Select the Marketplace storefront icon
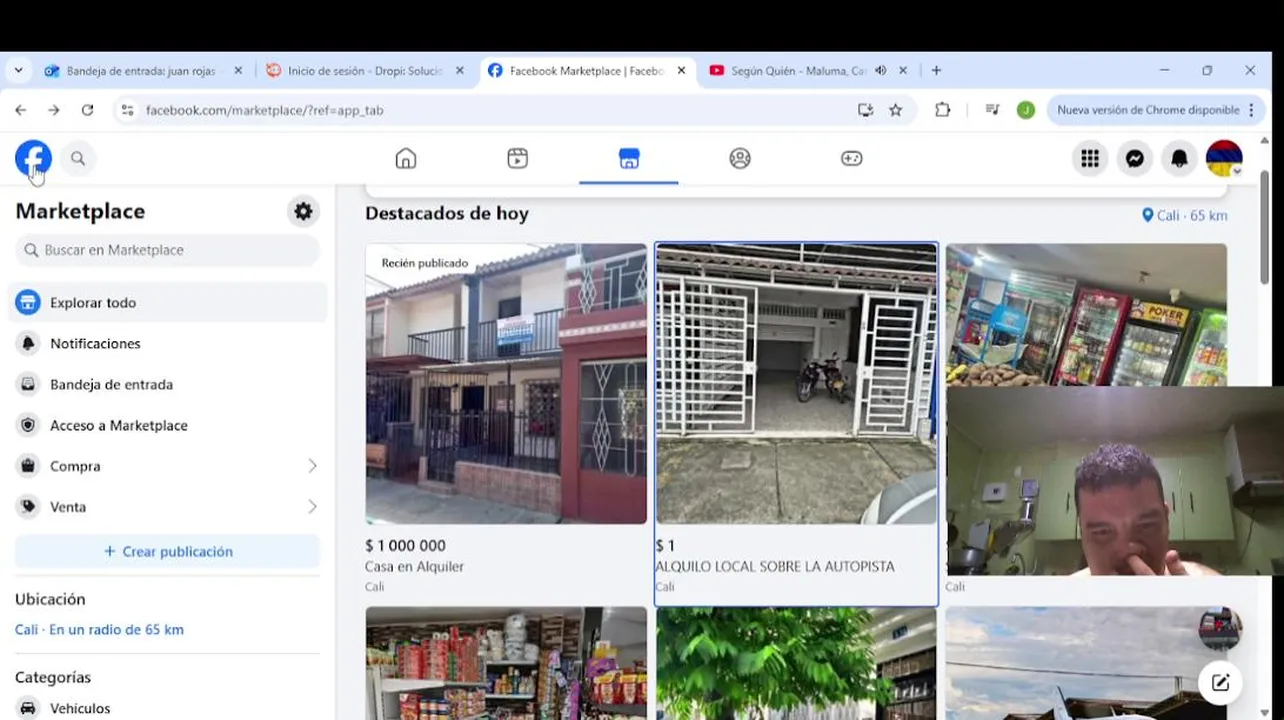This screenshot has width=1284, height=720. tap(628, 158)
